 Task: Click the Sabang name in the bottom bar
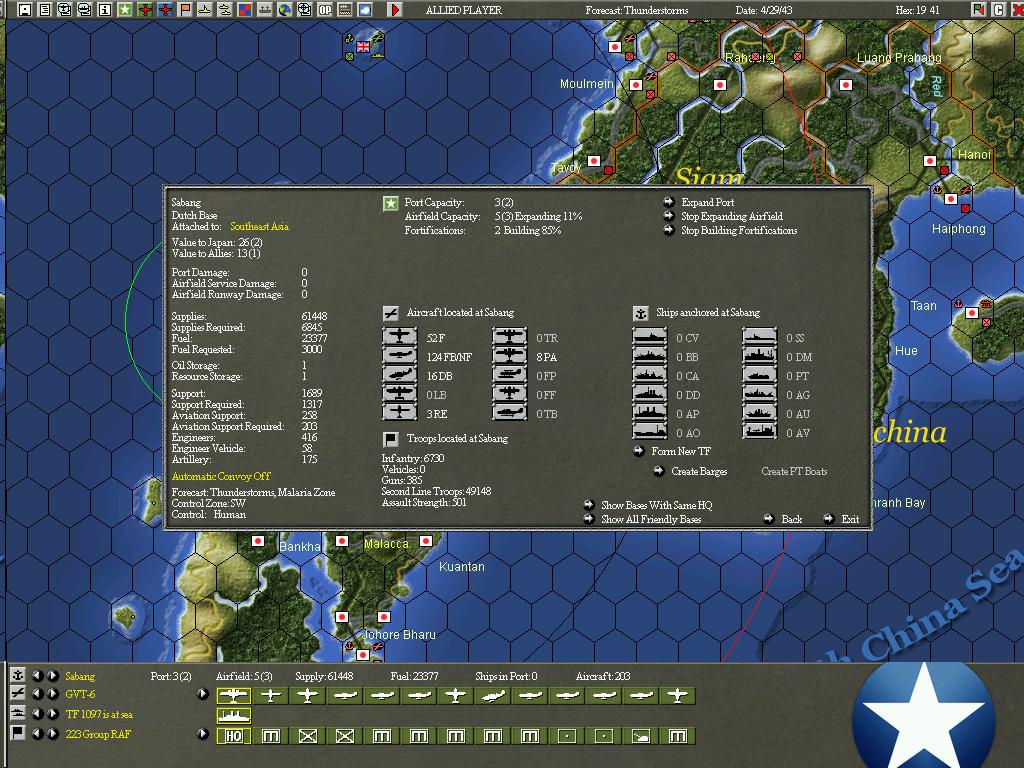click(80, 677)
